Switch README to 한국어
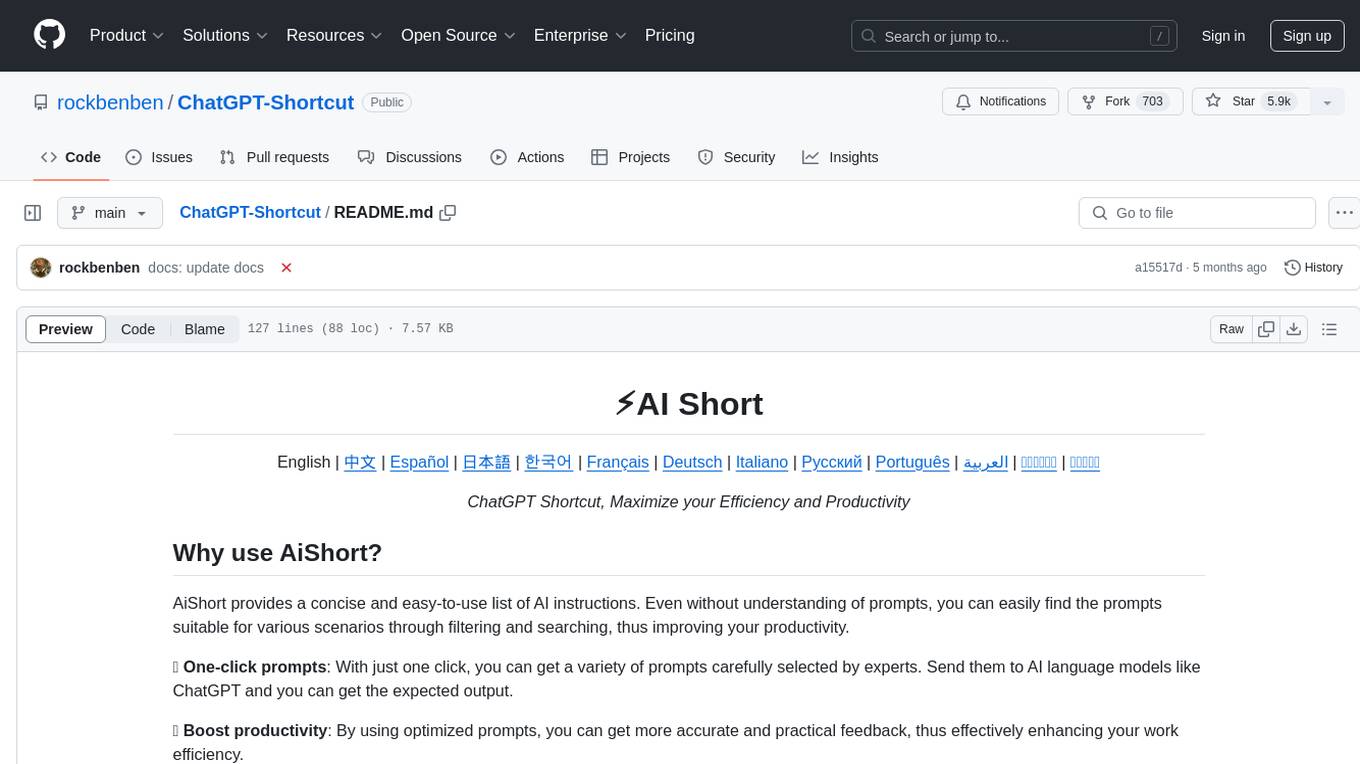The image size is (1360, 764). coord(549,462)
